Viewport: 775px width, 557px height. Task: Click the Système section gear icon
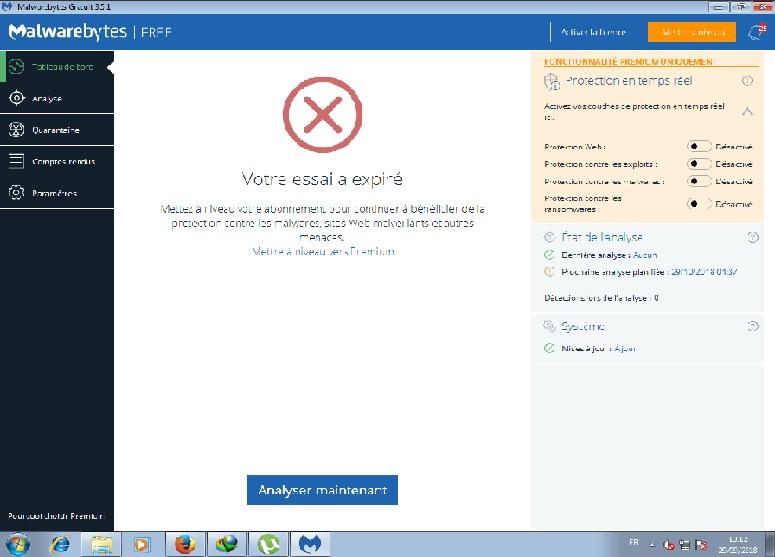tap(549, 326)
